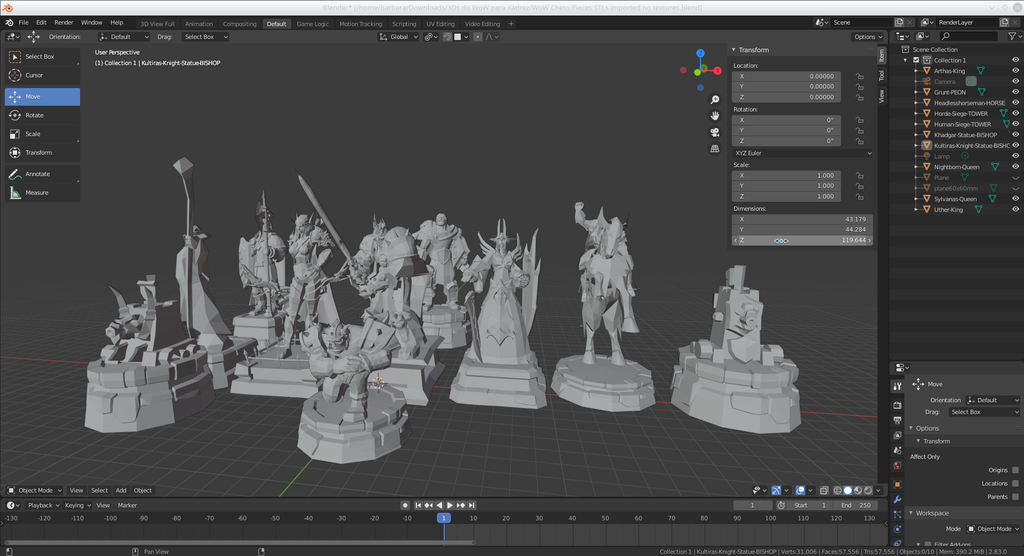Viewport: 1024px width, 556px height.
Task: Click frame 1 marker on the timeline
Action: [443, 518]
